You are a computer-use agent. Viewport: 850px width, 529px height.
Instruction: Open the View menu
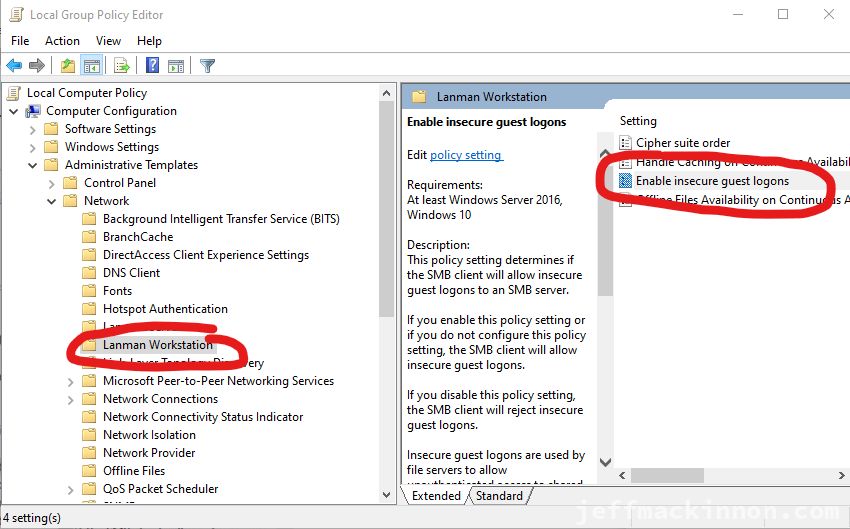(x=108, y=41)
